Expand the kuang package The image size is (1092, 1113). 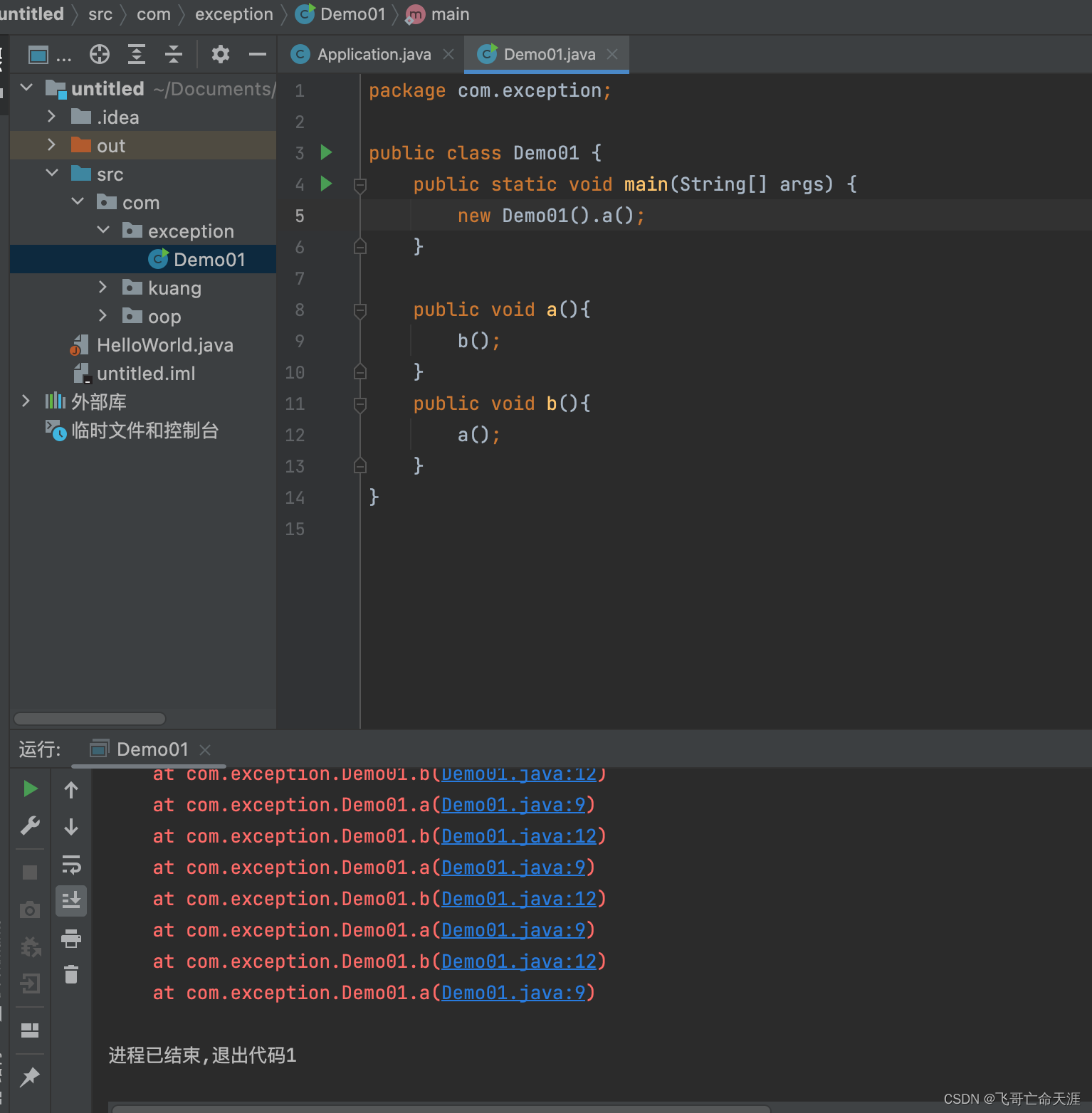(x=103, y=287)
